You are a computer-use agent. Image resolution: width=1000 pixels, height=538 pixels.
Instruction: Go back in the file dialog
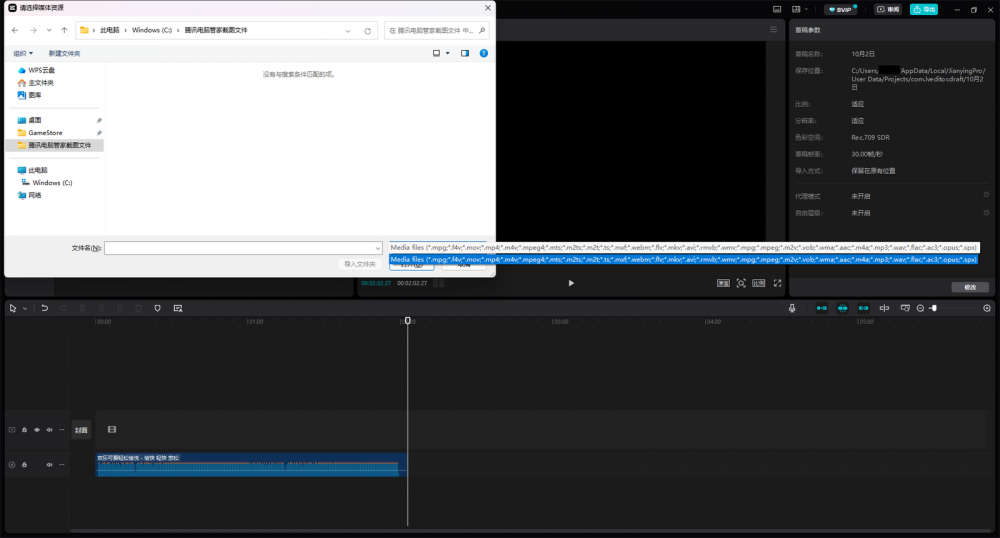(15, 30)
